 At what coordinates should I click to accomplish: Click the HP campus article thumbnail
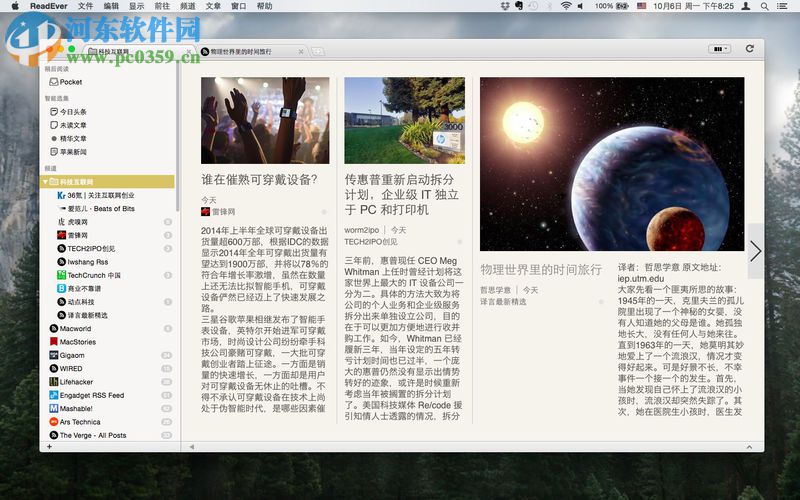pyautogui.click(x=405, y=120)
